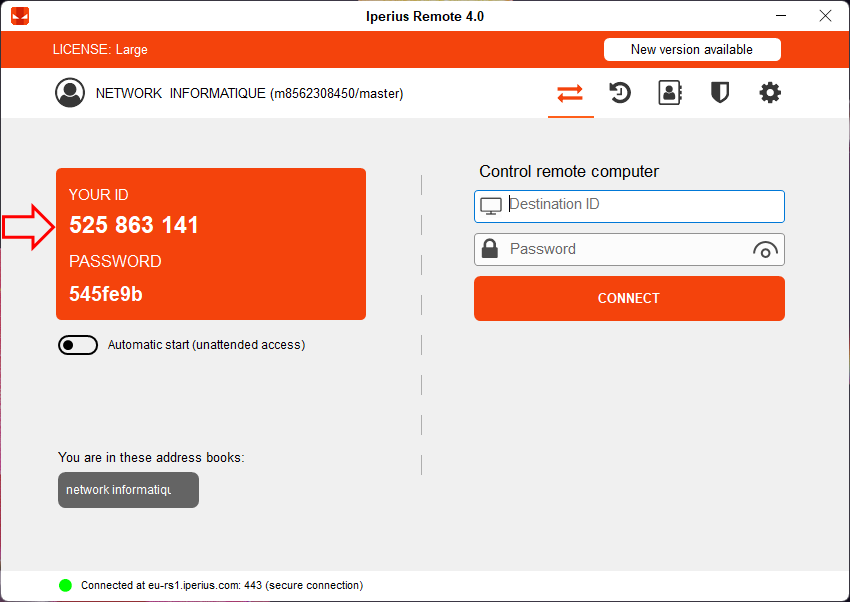Open the connection history clock icon
The image size is (850, 602).
(x=620, y=93)
